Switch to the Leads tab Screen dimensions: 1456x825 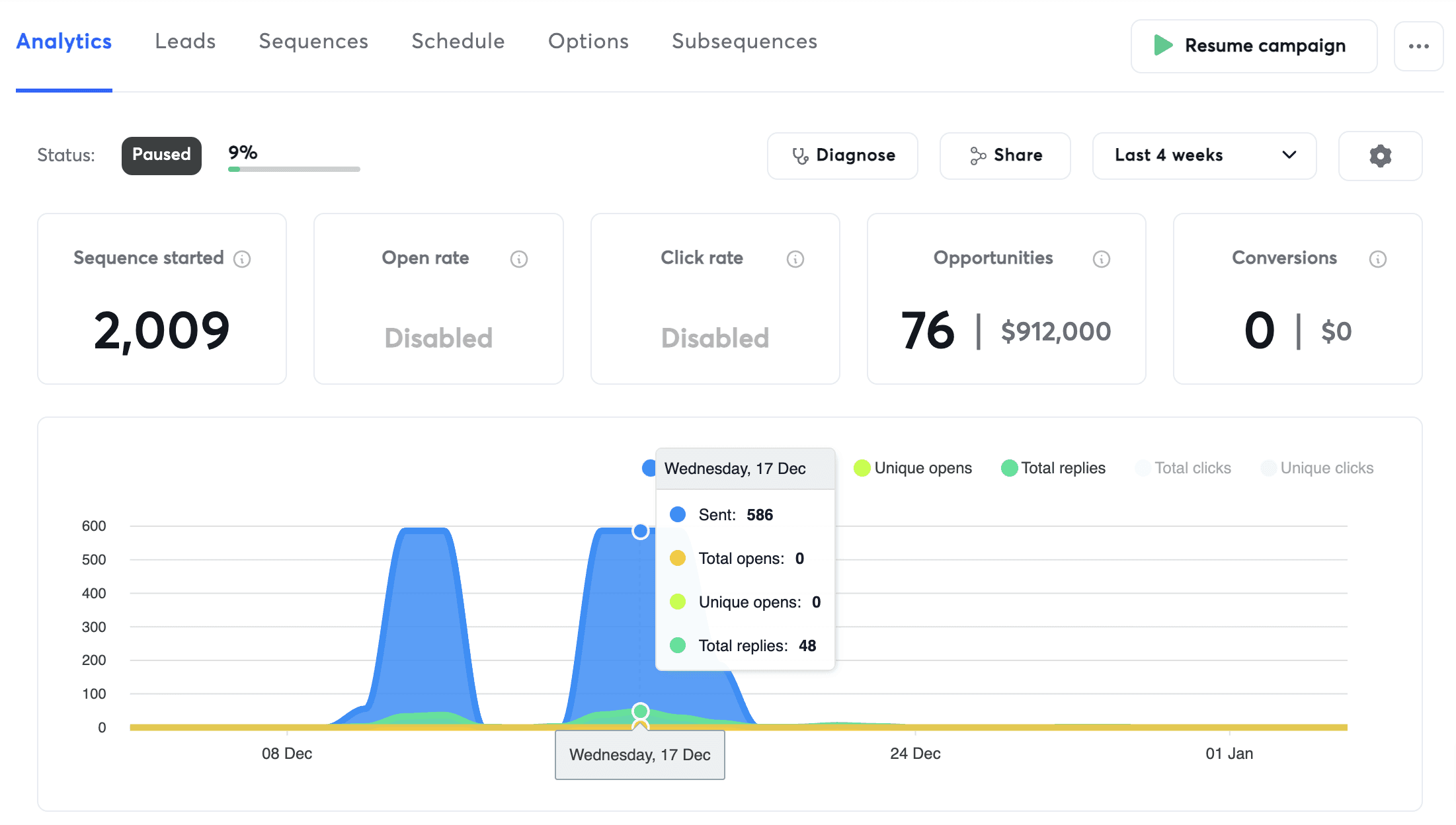tap(185, 41)
